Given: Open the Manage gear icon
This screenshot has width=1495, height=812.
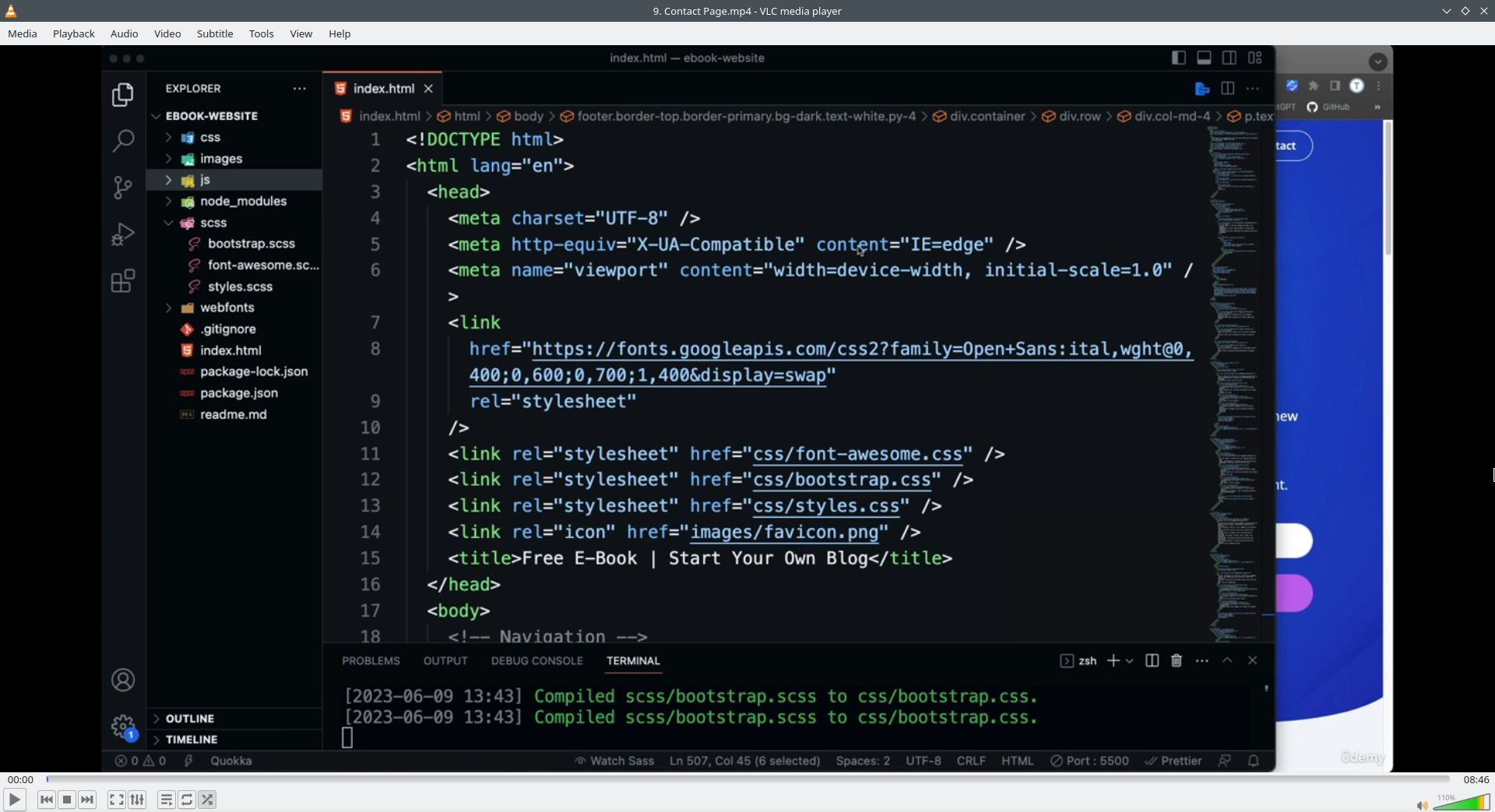Looking at the screenshot, I should 123,727.
